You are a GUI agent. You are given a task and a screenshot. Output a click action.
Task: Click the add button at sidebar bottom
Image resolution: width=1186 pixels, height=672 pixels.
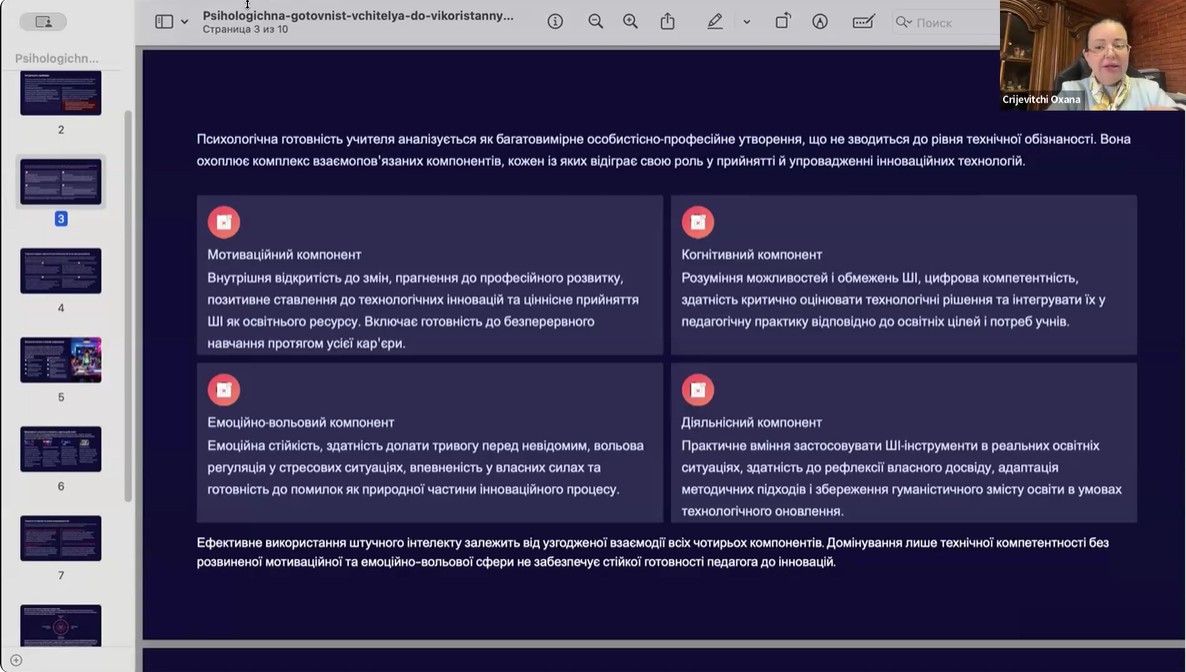point(16,660)
